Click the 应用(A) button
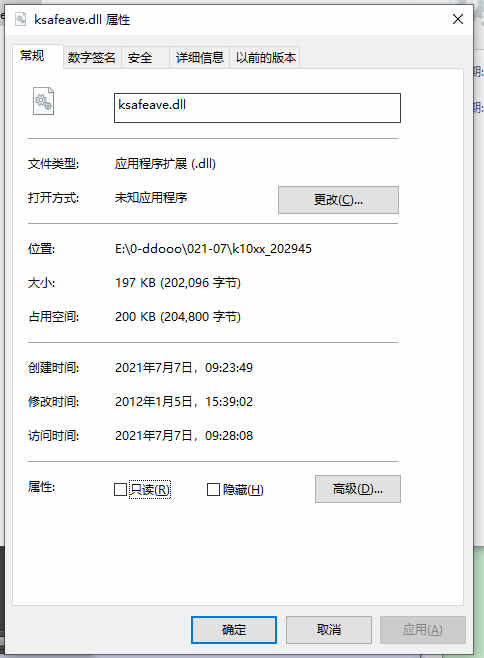This screenshot has width=484, height=658. (423, 629)
